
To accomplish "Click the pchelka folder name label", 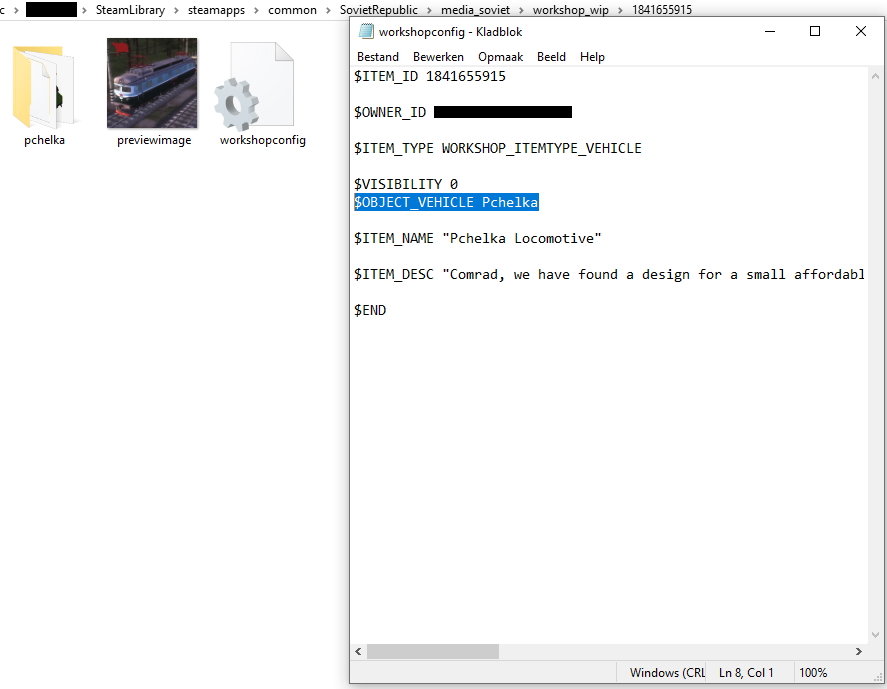I will click(44, 140).
